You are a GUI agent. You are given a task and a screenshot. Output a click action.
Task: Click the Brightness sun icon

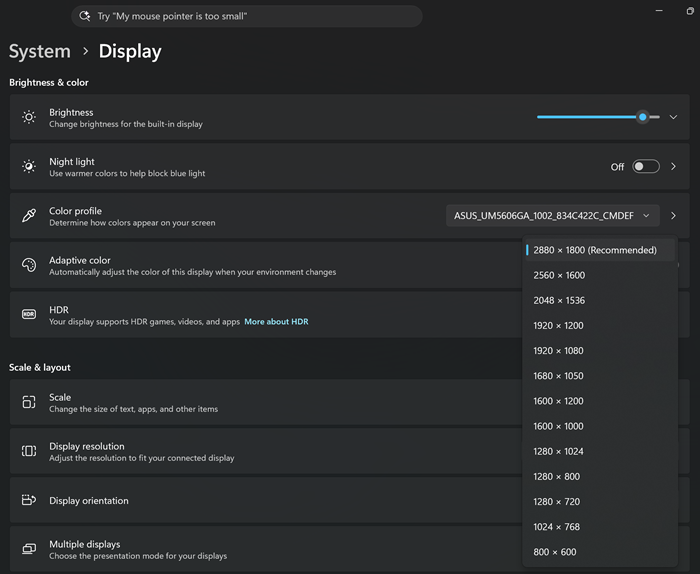coord(29,117)
